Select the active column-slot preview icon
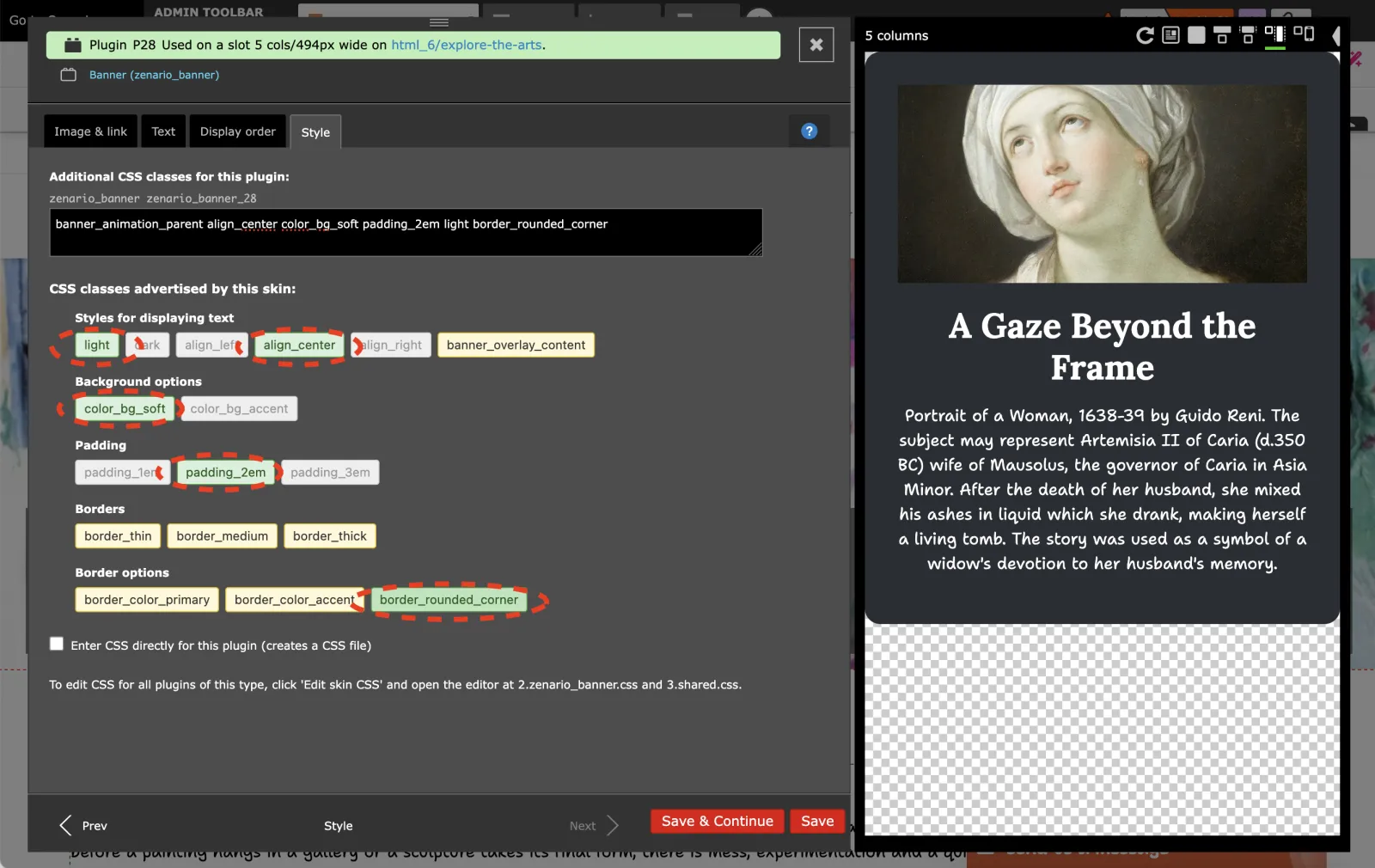The height and width of the screenshot is (868, 1375). pos(1275,35)
